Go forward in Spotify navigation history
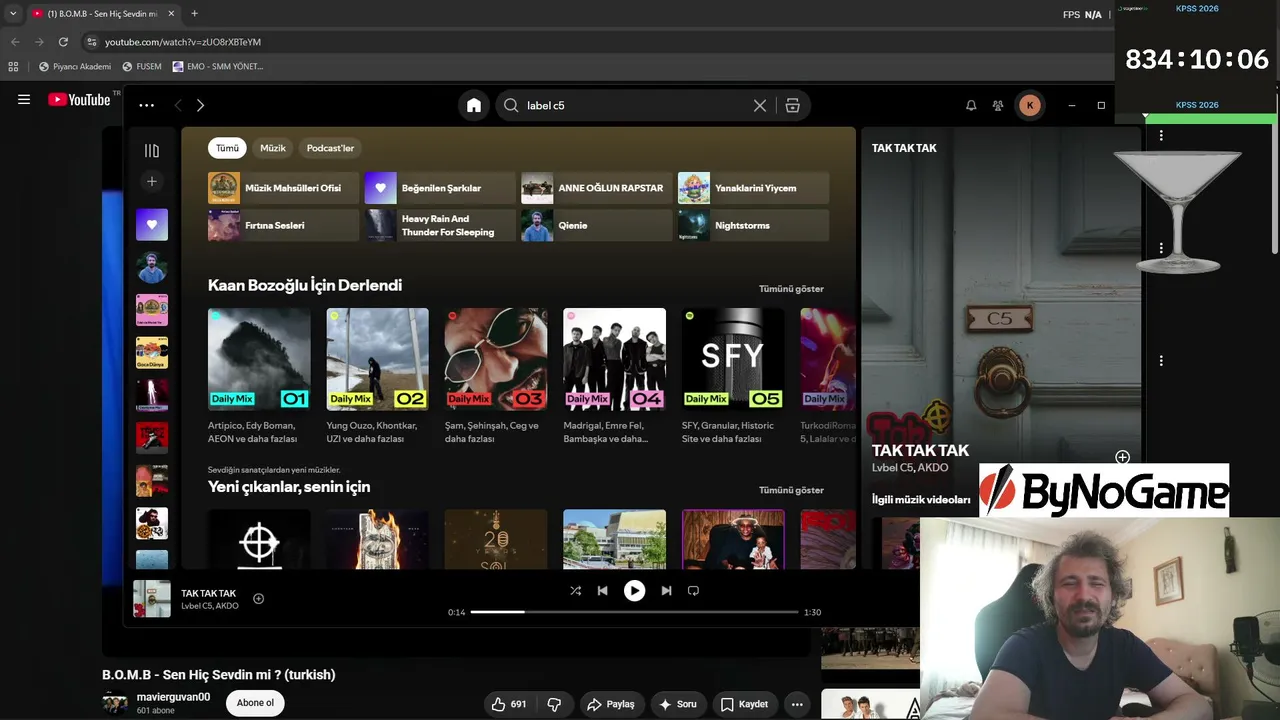1280x720 pixels. click(x=200, y=105)
